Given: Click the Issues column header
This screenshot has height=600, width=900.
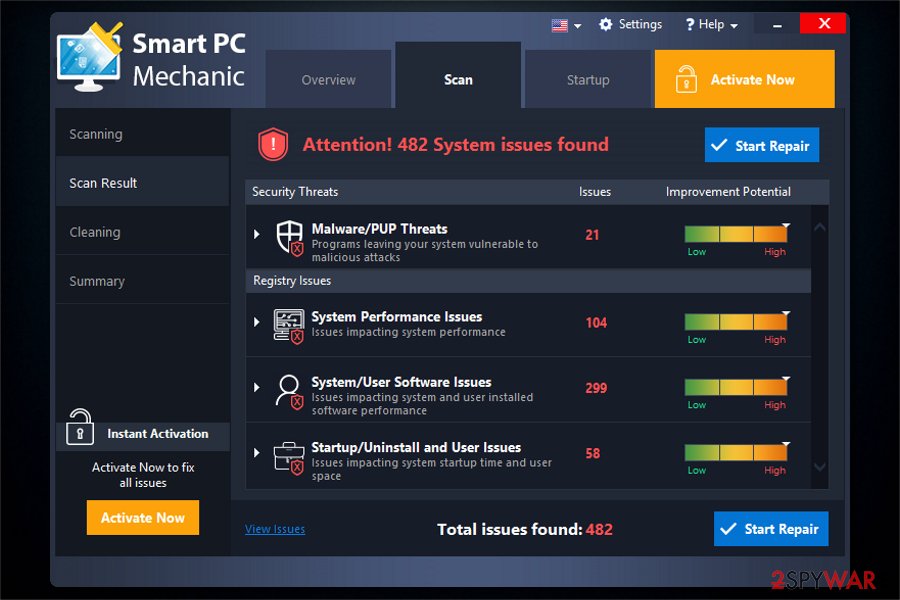Looking at the screenshot, I should click(x=595, y=192).
